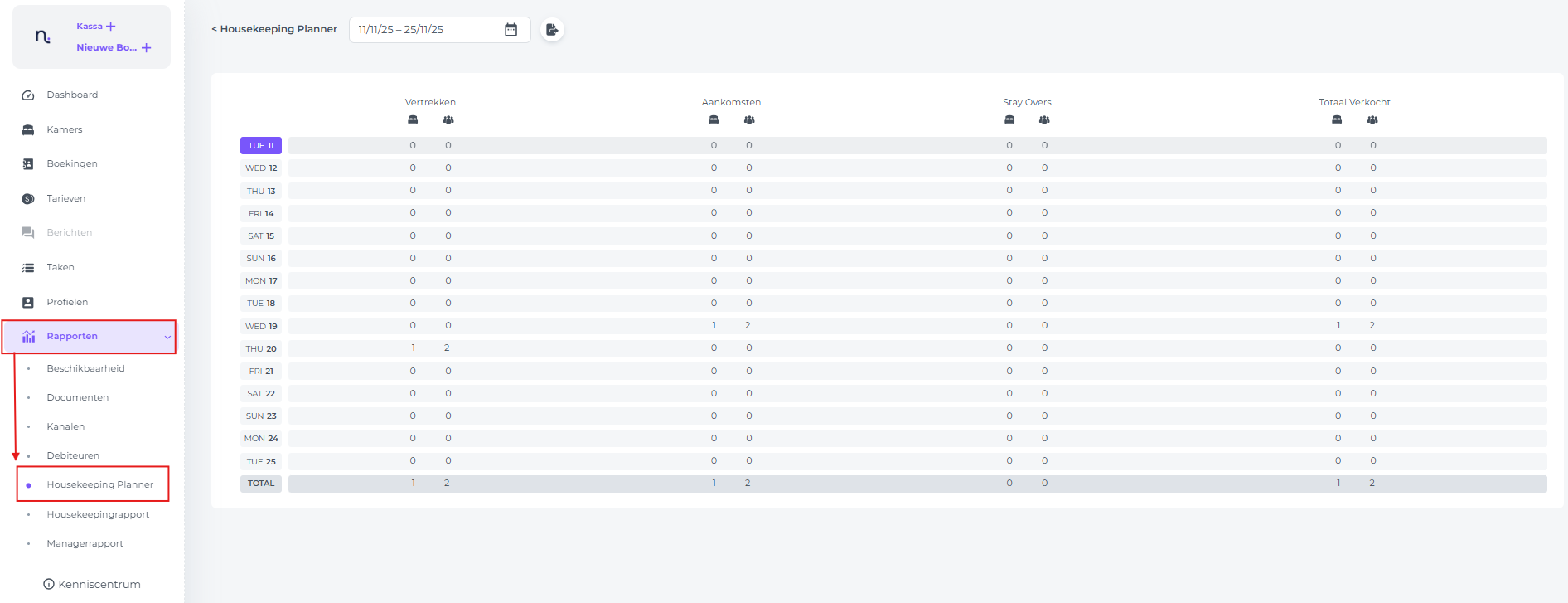Screen dimensions: 1568x603
Task: Click arrivals count link for WED 19
Action: 714,326
